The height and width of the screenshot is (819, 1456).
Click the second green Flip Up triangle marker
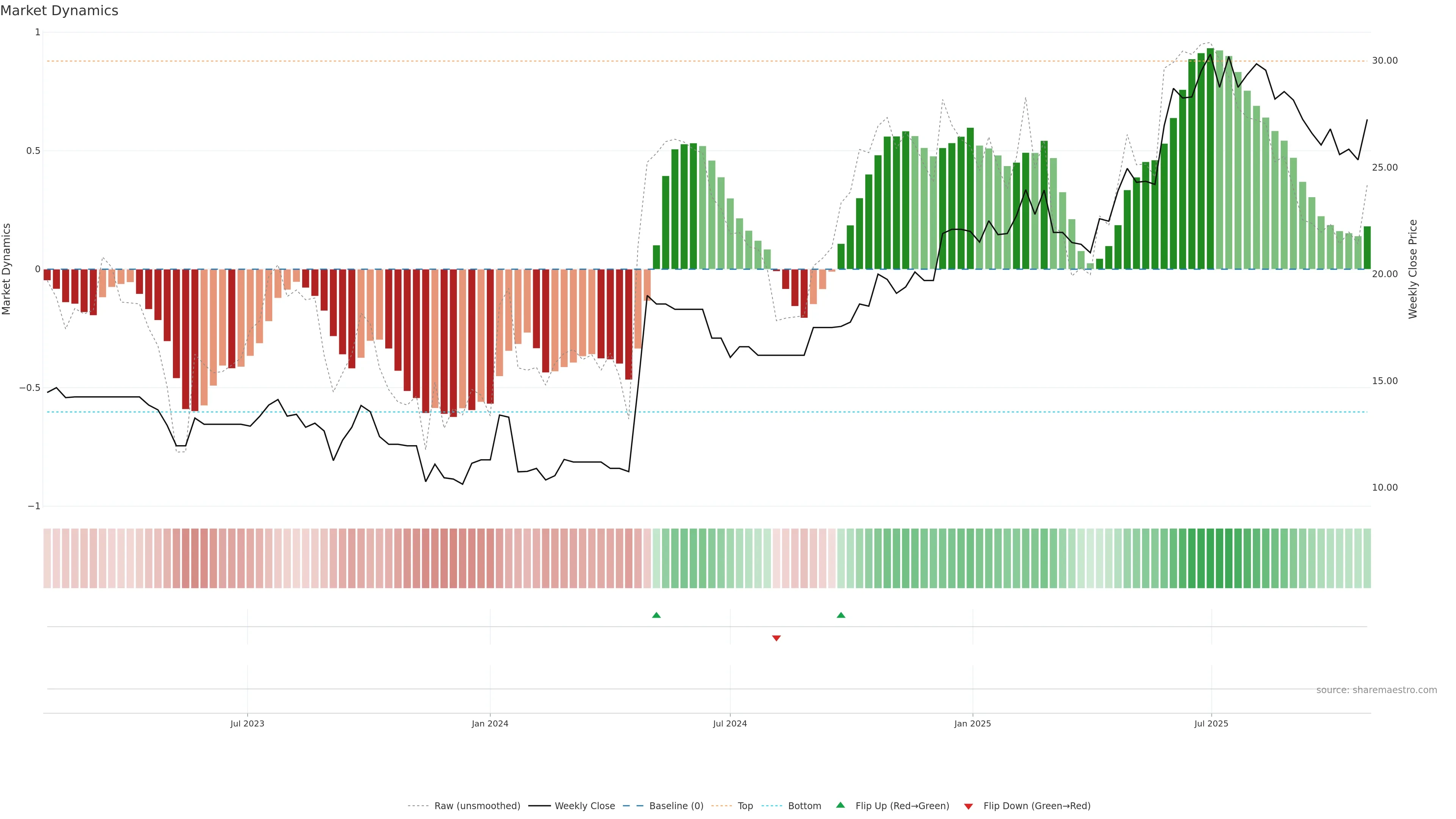841,615
